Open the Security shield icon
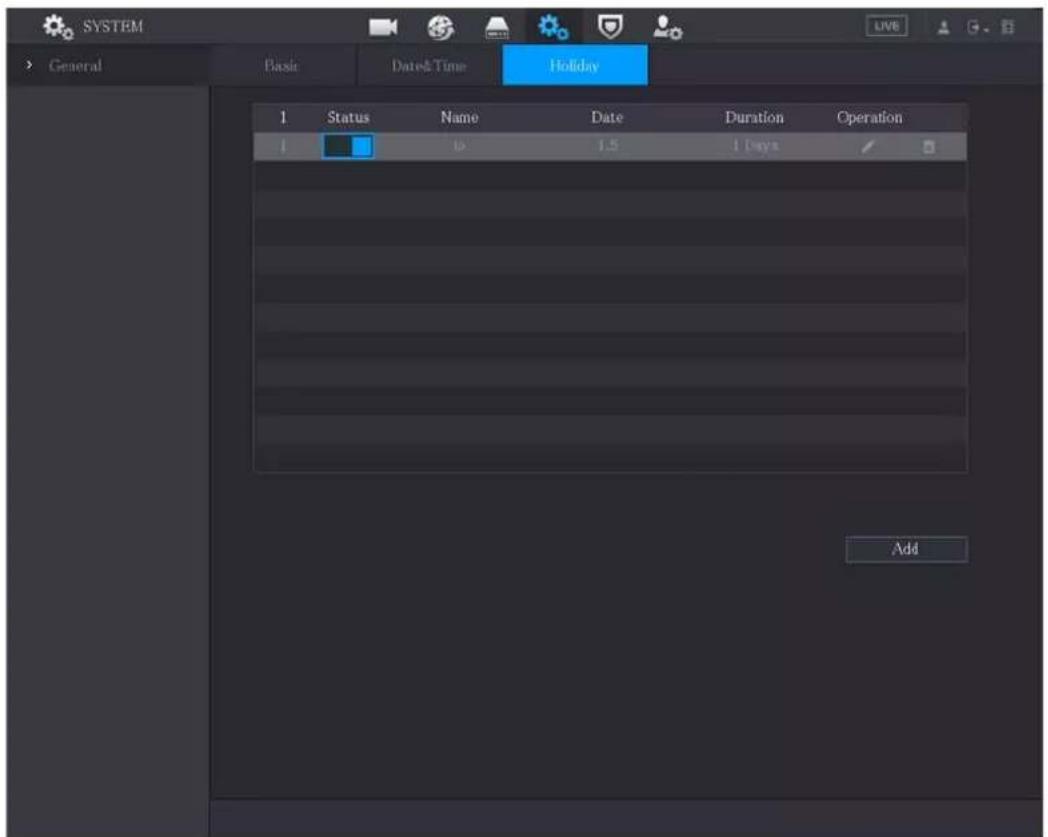This screenshot has width=1048, height=837. (610, 27)
